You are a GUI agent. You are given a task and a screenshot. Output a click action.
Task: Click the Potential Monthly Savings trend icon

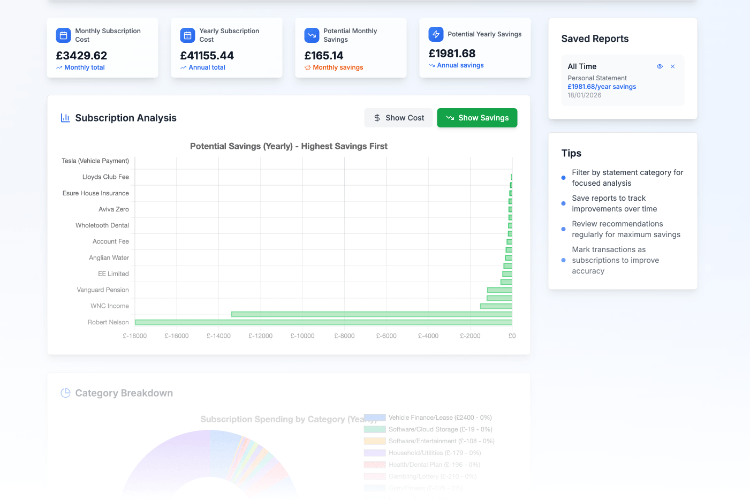coord(311,35)
